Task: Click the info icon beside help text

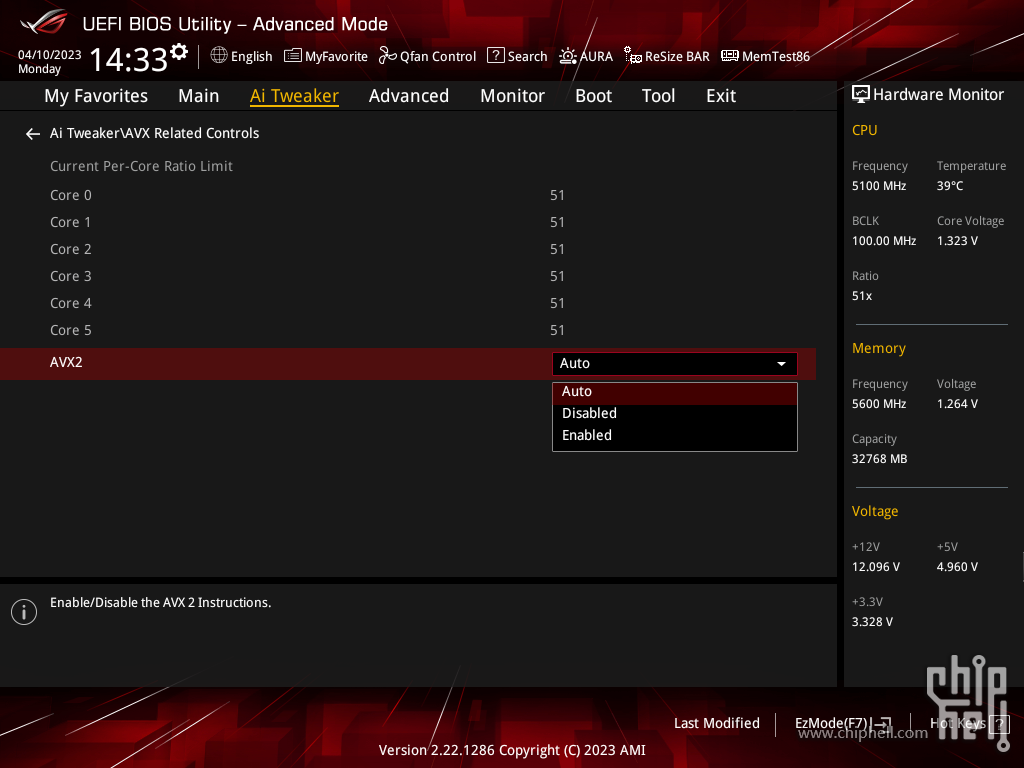Action: pyautogui.click(x=24, y=612)
